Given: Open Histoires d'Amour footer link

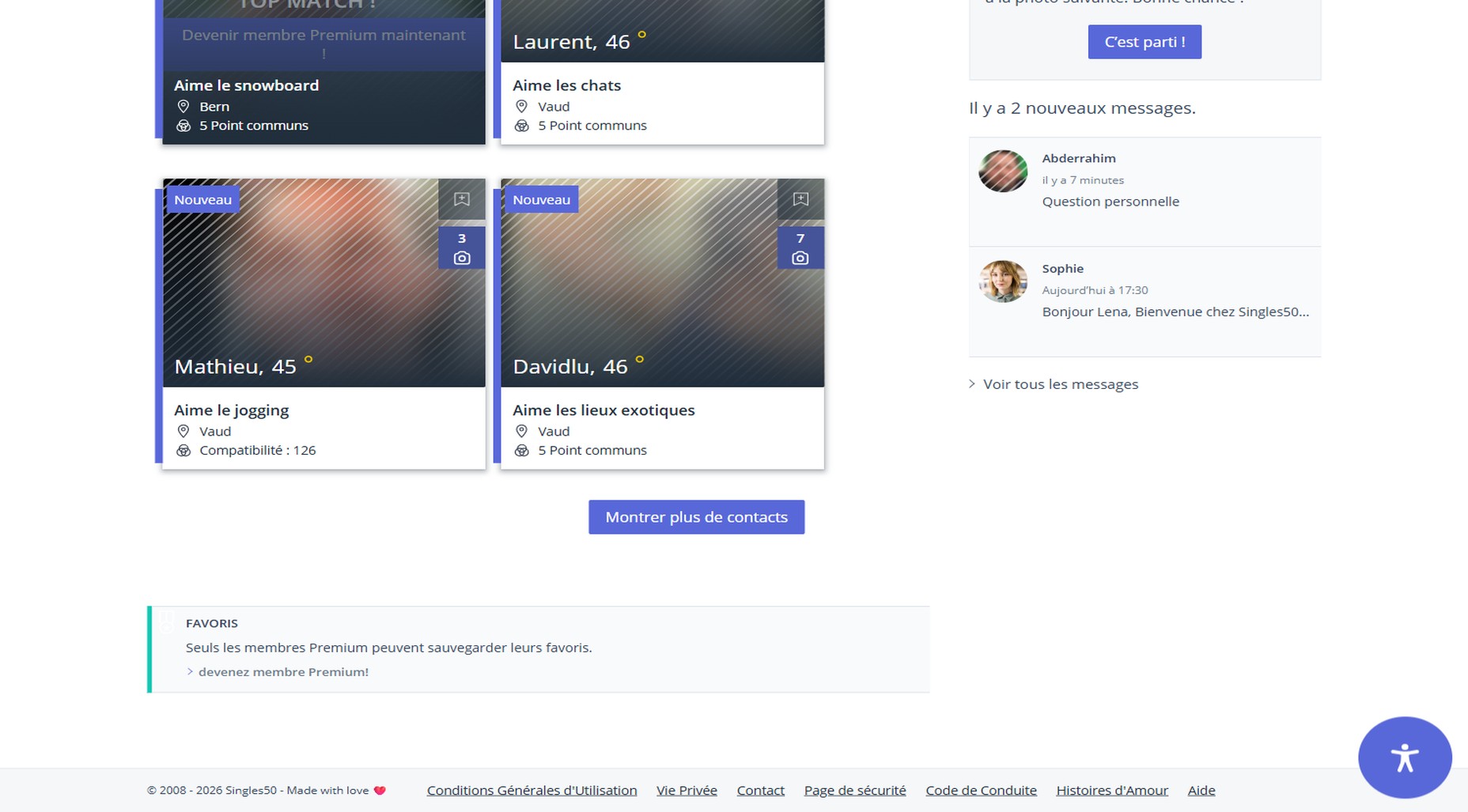Looking at the screenshot, I should coord(1112,791).
